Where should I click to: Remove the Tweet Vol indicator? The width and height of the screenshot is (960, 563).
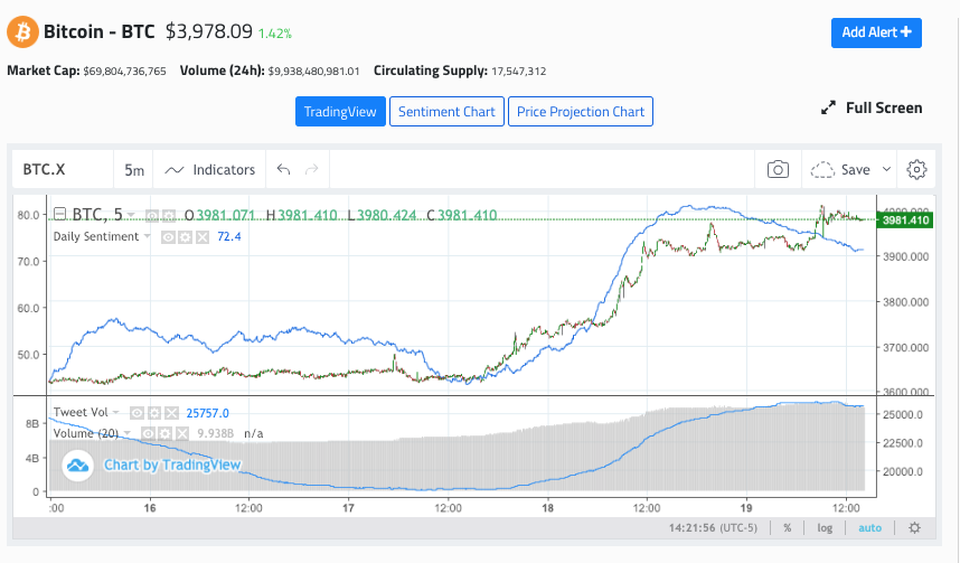pyautogui.click(x=171, y=413)
